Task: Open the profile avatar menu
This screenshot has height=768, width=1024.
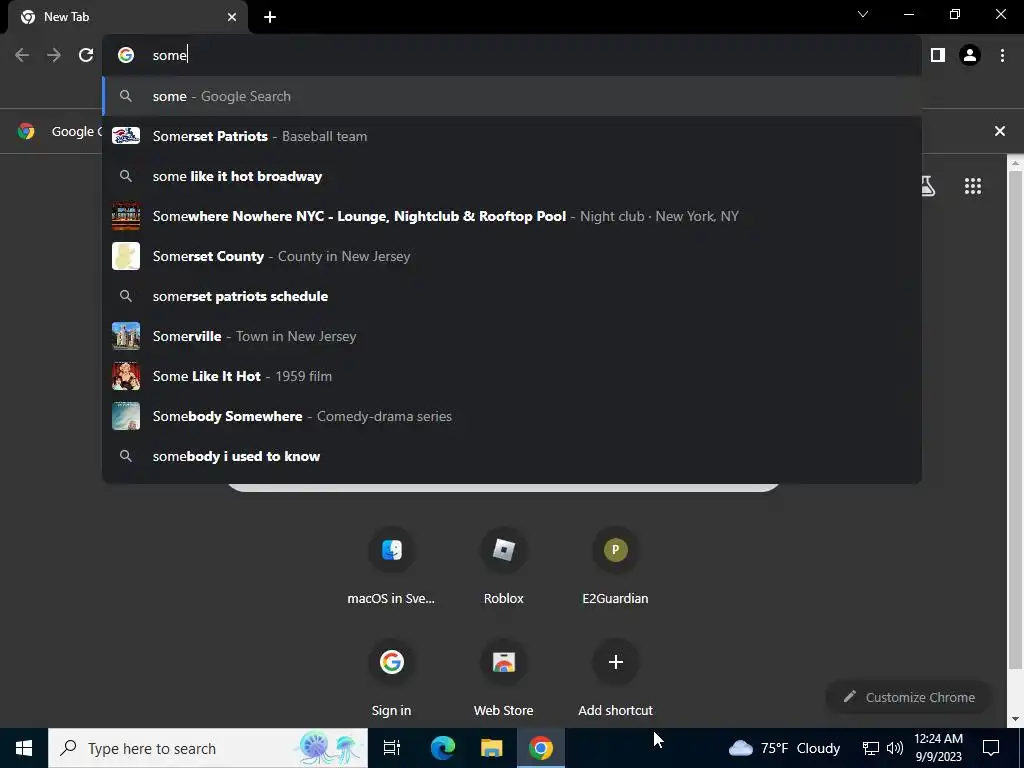Action: point(970,56)
